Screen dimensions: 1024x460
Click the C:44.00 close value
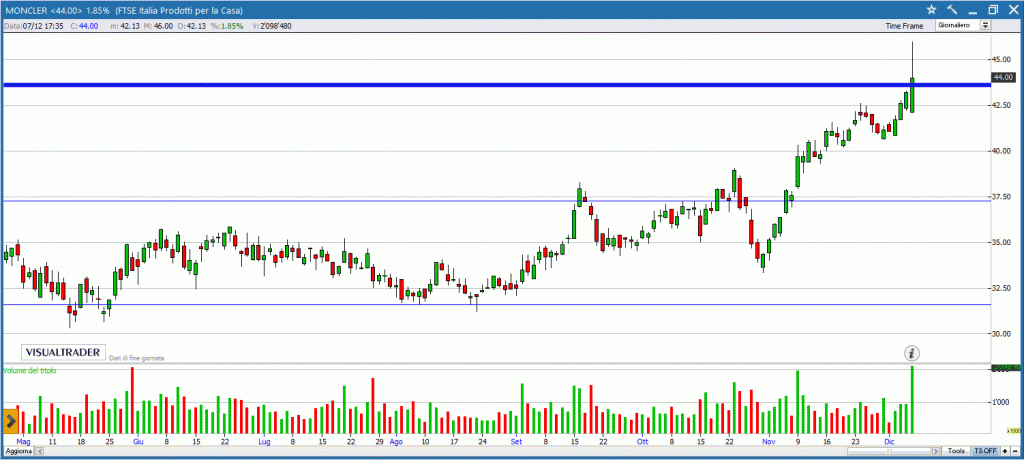click(x=84, y=26)
